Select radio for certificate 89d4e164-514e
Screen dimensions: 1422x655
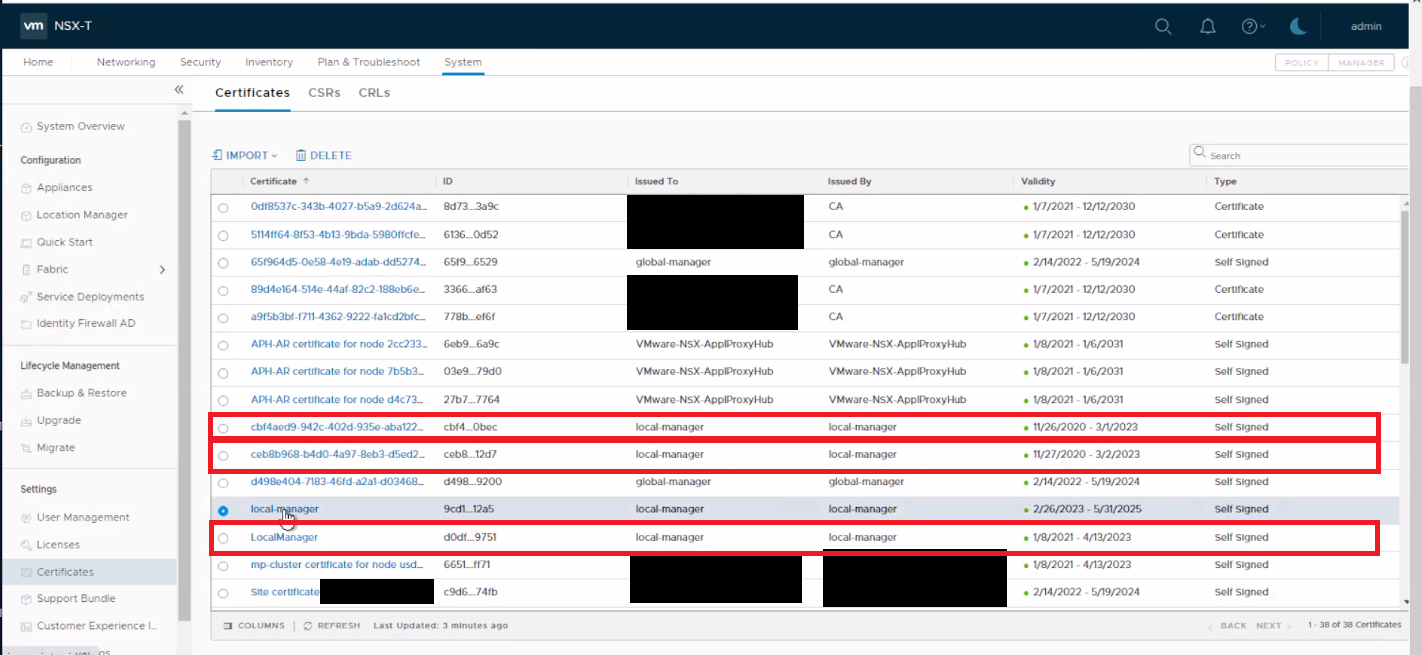(x=223, y=290)
